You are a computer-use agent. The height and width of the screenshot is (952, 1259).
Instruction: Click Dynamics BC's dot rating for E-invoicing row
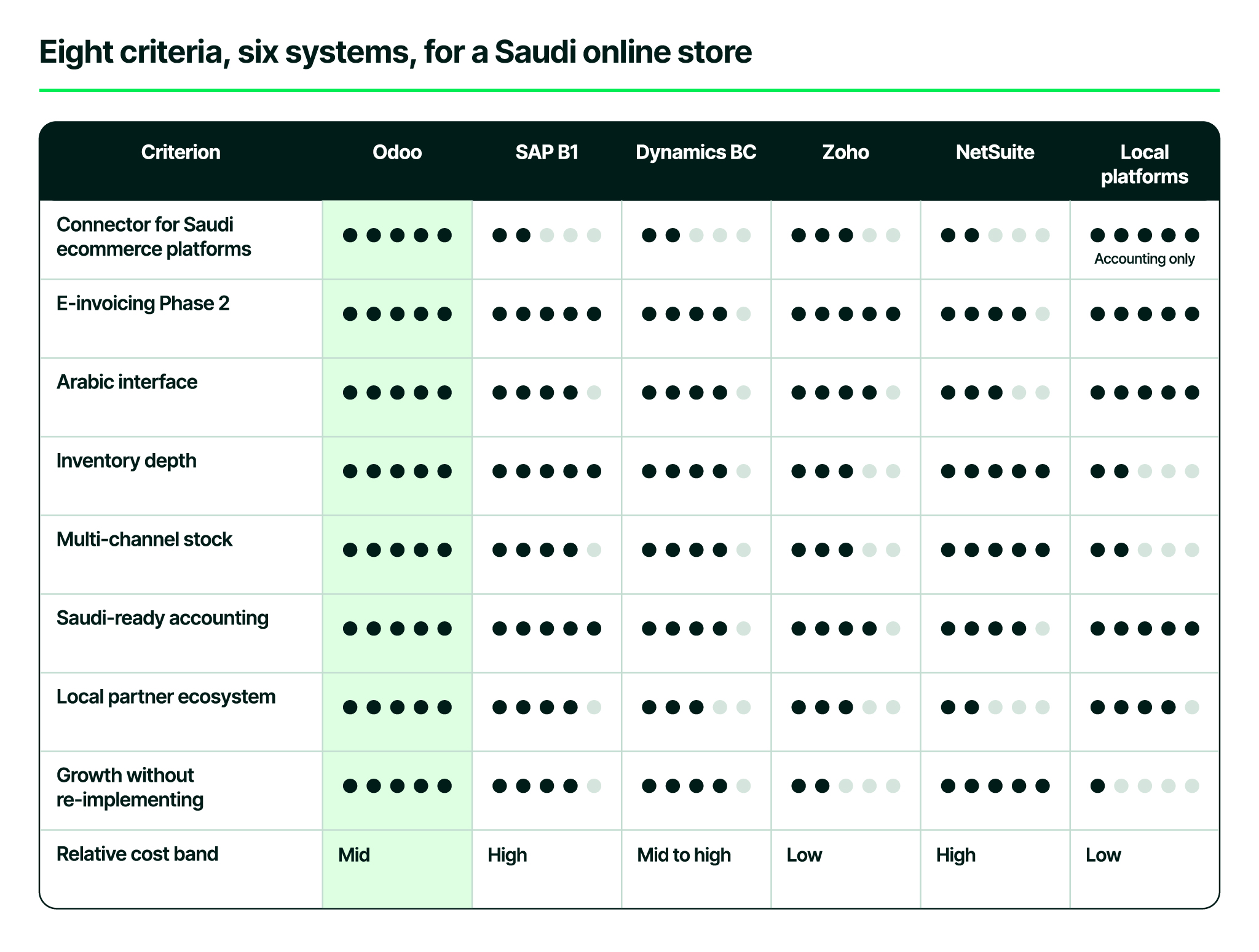point(696,314)
